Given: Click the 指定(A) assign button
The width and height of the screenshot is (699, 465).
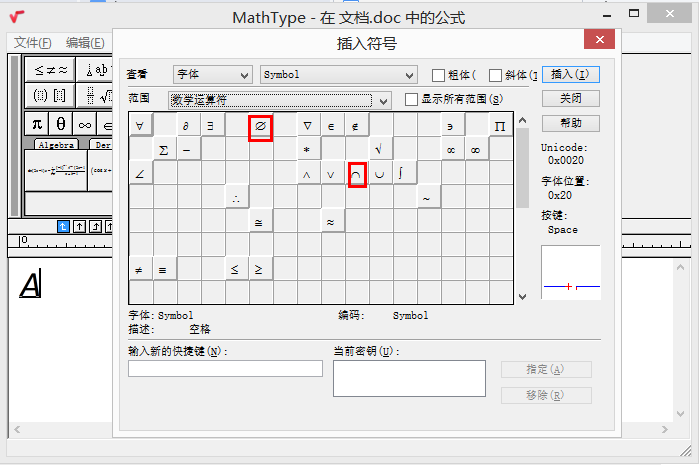Looking at the screenshot, I should coord(546,370).
